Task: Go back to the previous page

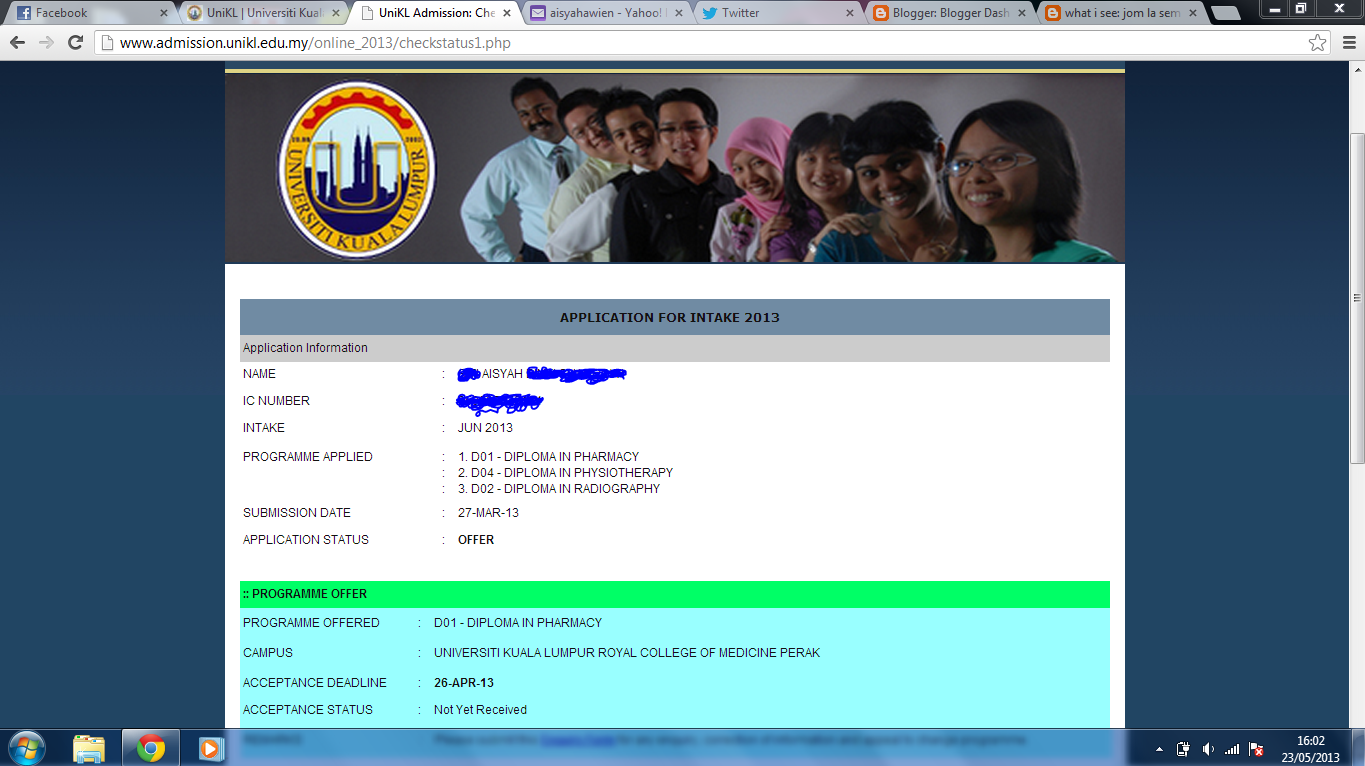Action: pyautogui.click(x=17, y=43)
